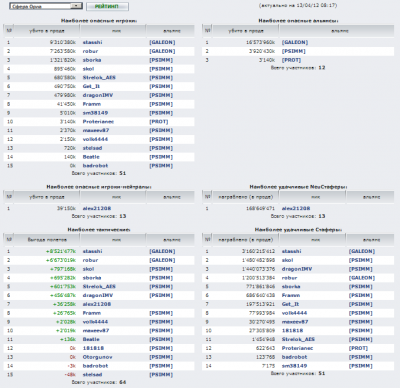Open [GALEON] alliance beside stasshi, dangerous players

162,42
